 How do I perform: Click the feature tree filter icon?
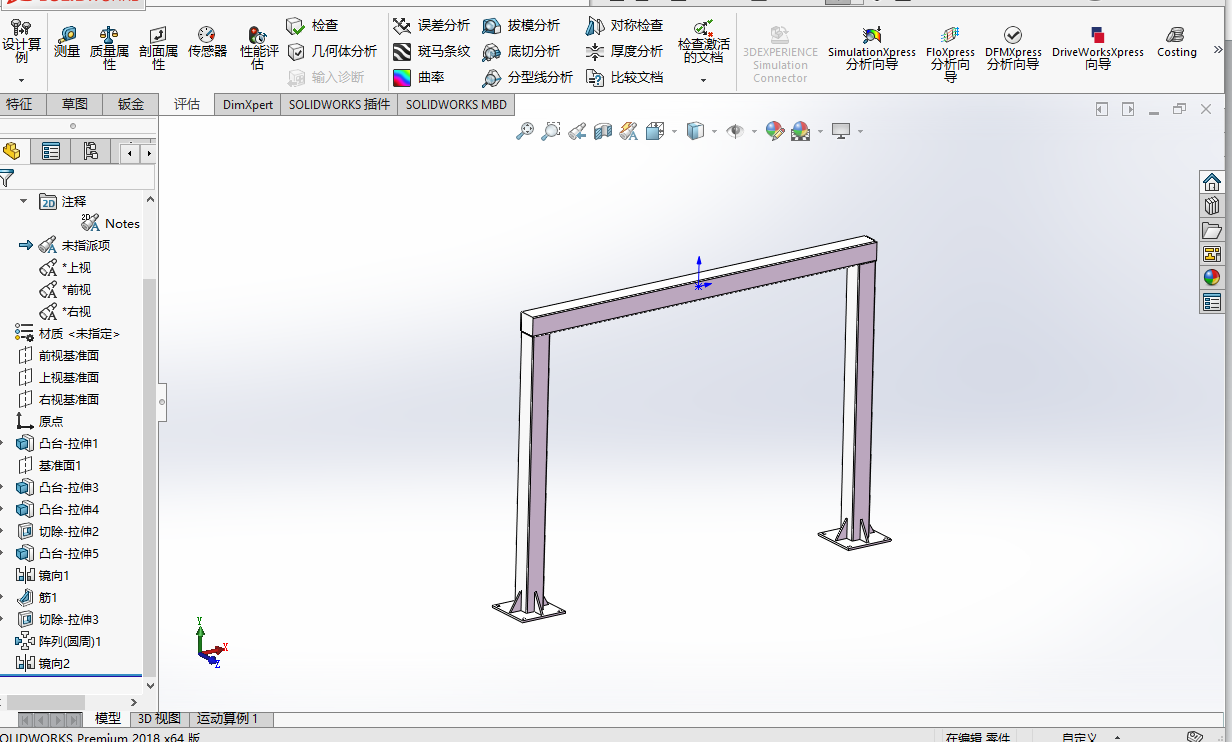7,179
